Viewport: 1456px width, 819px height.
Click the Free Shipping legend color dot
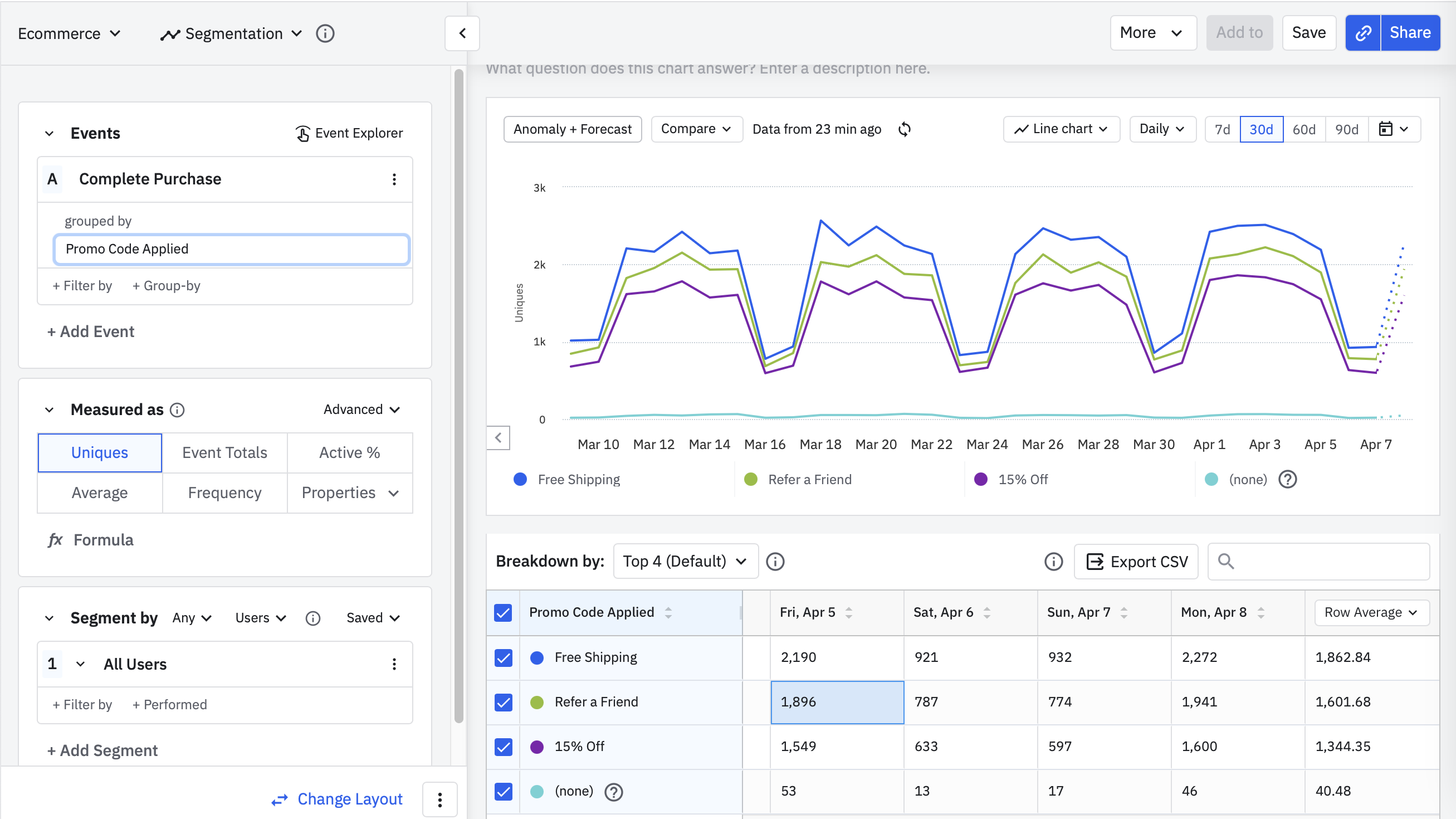click(520, 479)
